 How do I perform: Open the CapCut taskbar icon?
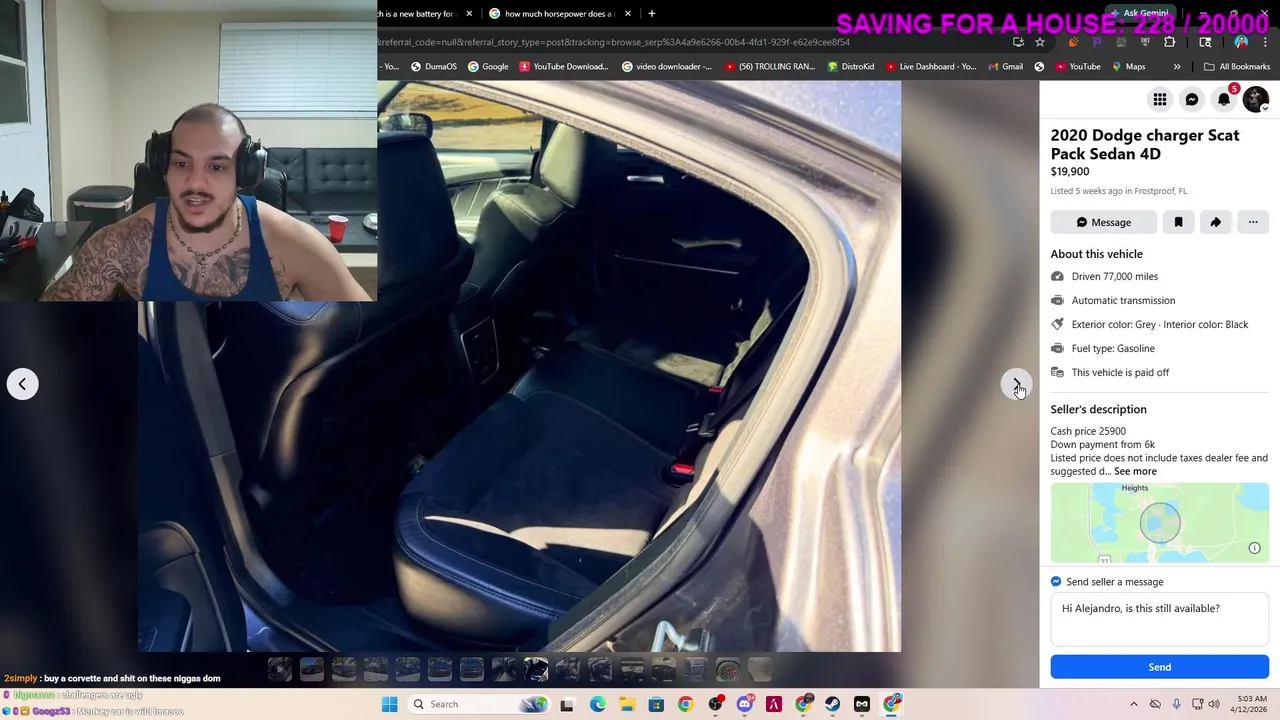(862, 704)
